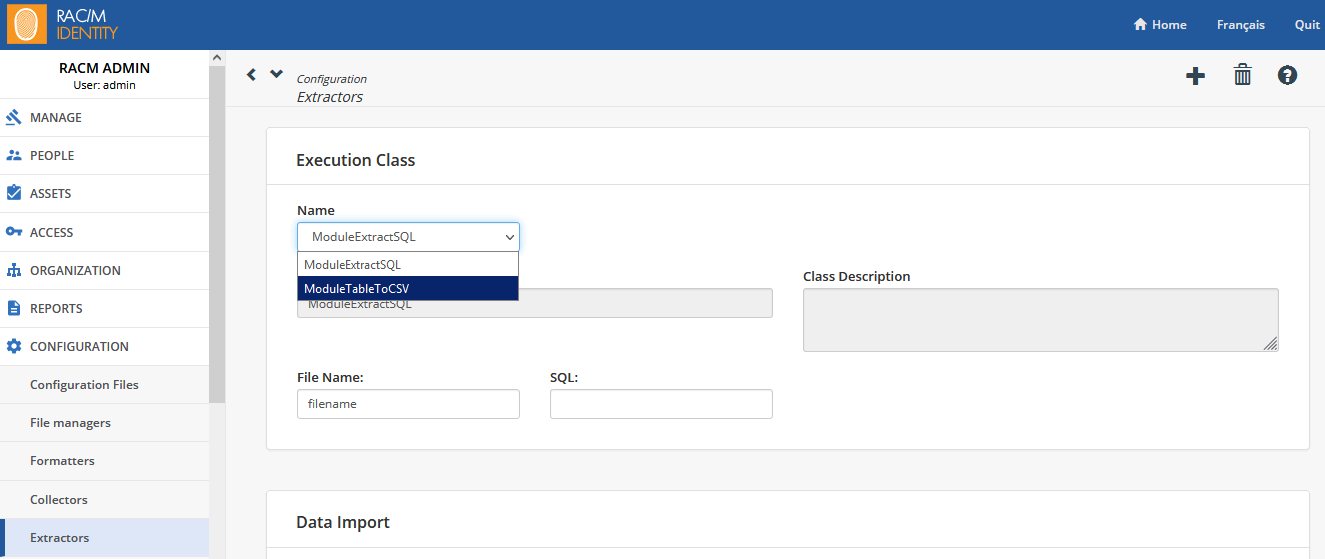1325x559 pixels.
Task: Click the Assets clipboard icon
Action: click(14, 193)
